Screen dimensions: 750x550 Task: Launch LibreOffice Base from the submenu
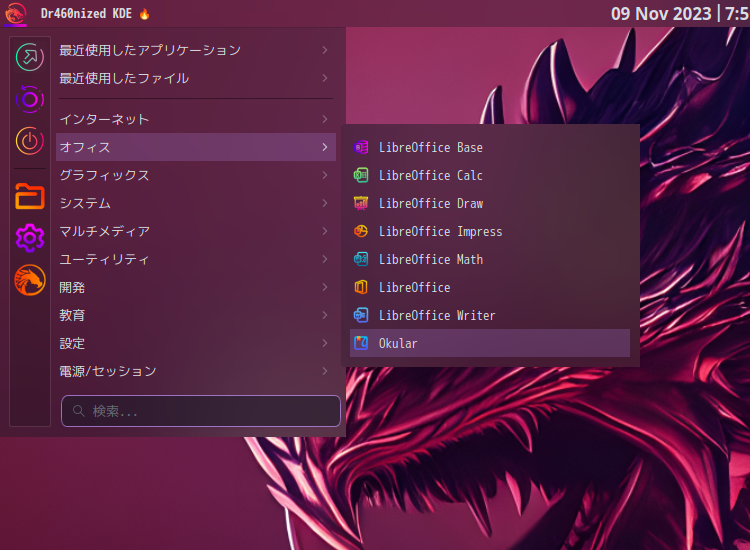(x=490, y=147)
